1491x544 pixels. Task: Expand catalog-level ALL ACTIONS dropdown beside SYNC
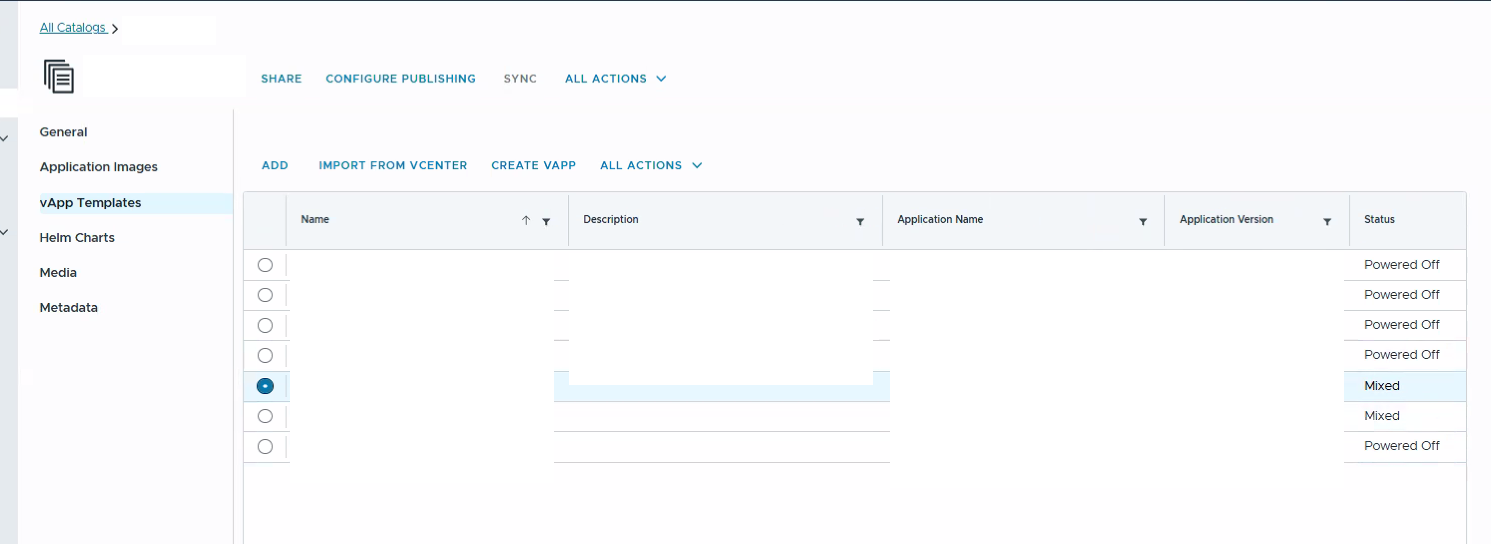(615, 79)
